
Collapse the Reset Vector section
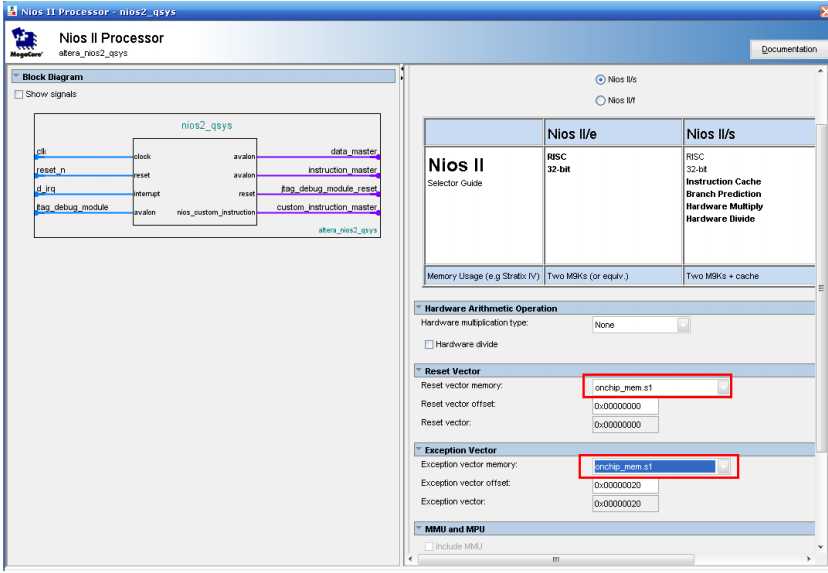(x=419, y=371)
